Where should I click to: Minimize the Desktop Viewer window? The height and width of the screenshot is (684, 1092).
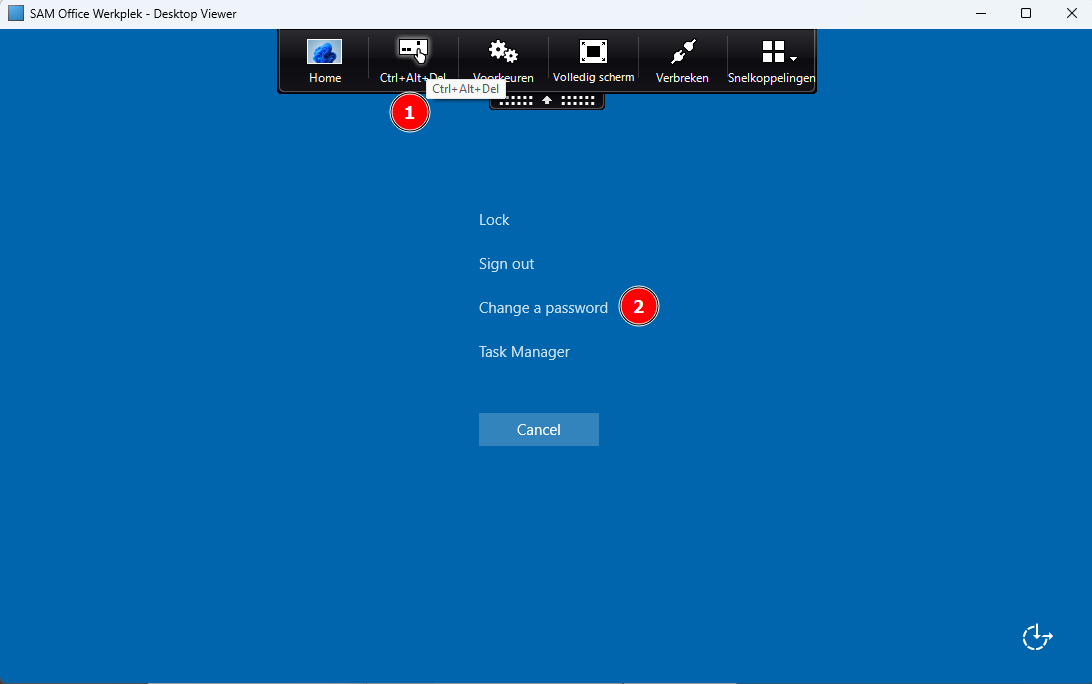[x=980, y=13]
